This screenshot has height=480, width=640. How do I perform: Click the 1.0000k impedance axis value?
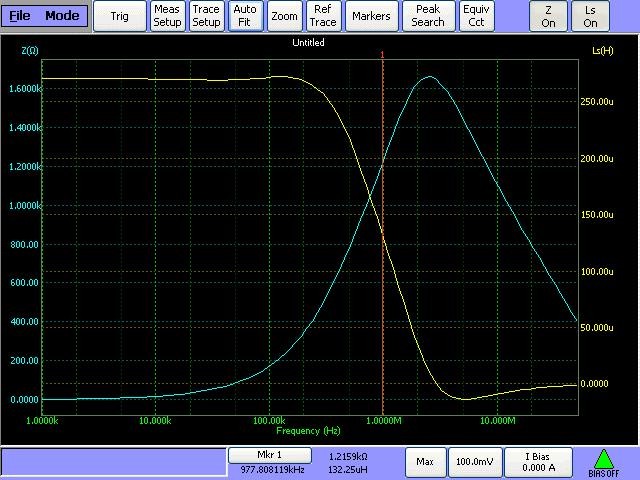[25, 206]
